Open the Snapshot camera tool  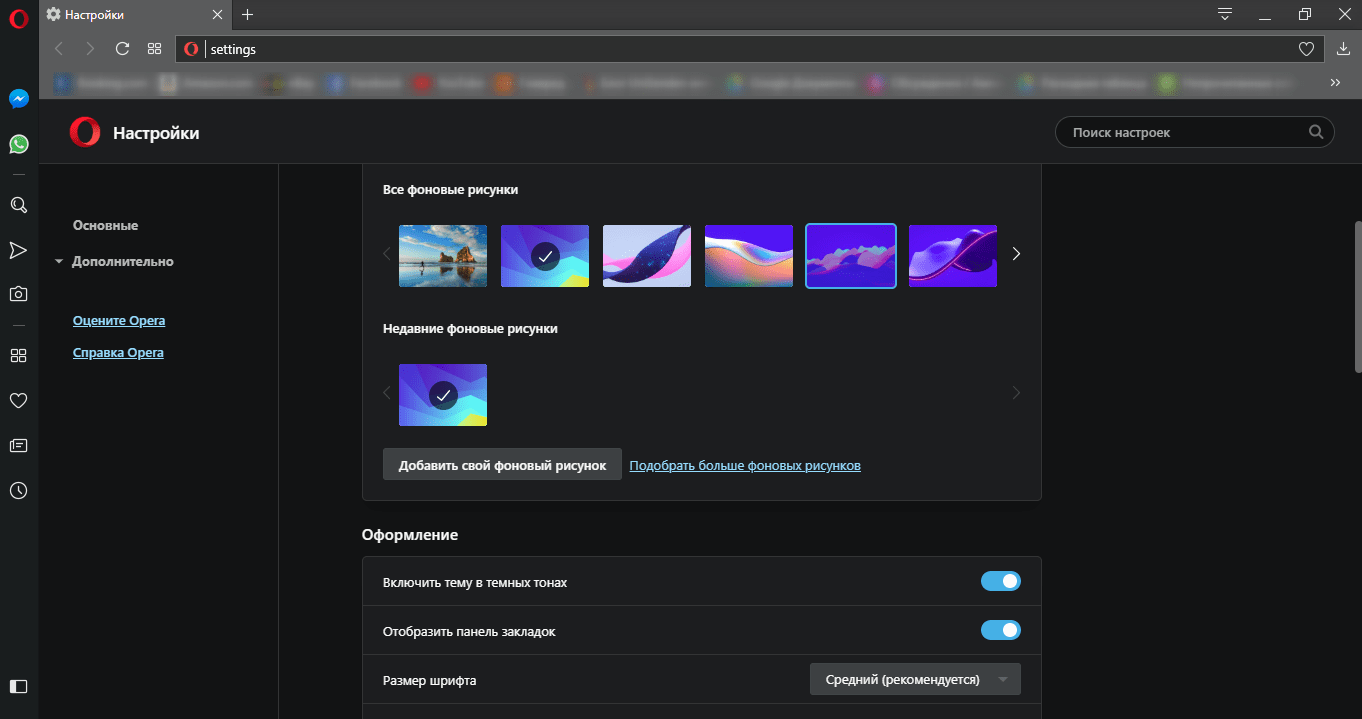click(x=18, y=294)
